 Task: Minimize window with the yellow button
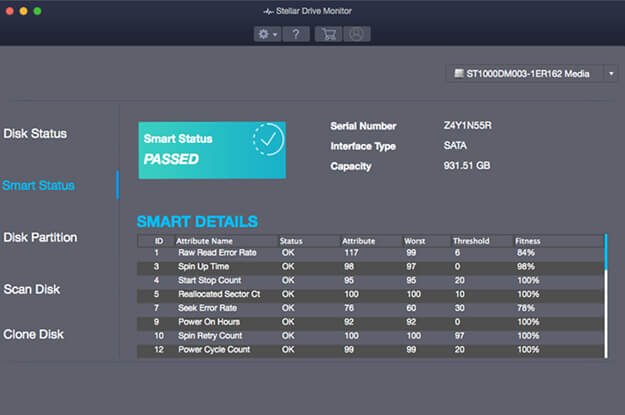tap(24, 11)
